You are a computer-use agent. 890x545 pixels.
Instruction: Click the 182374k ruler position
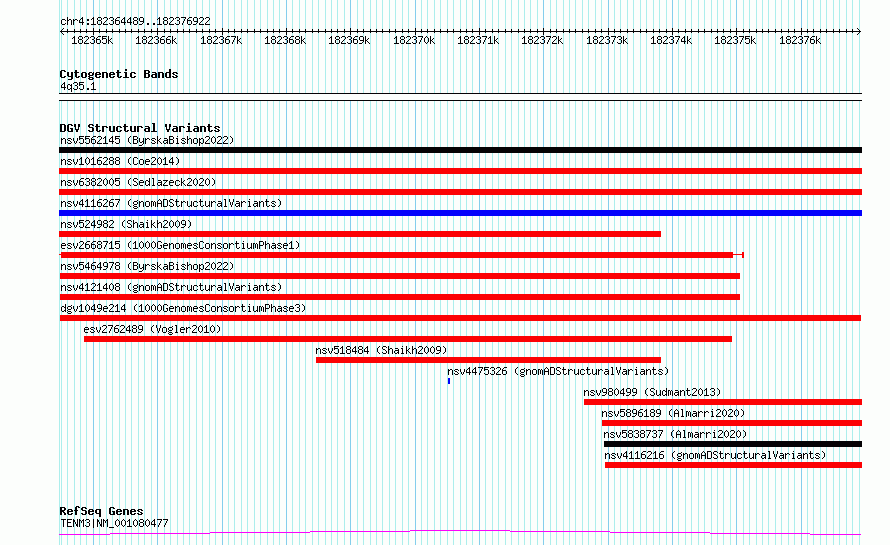click(x=671, y=40)
